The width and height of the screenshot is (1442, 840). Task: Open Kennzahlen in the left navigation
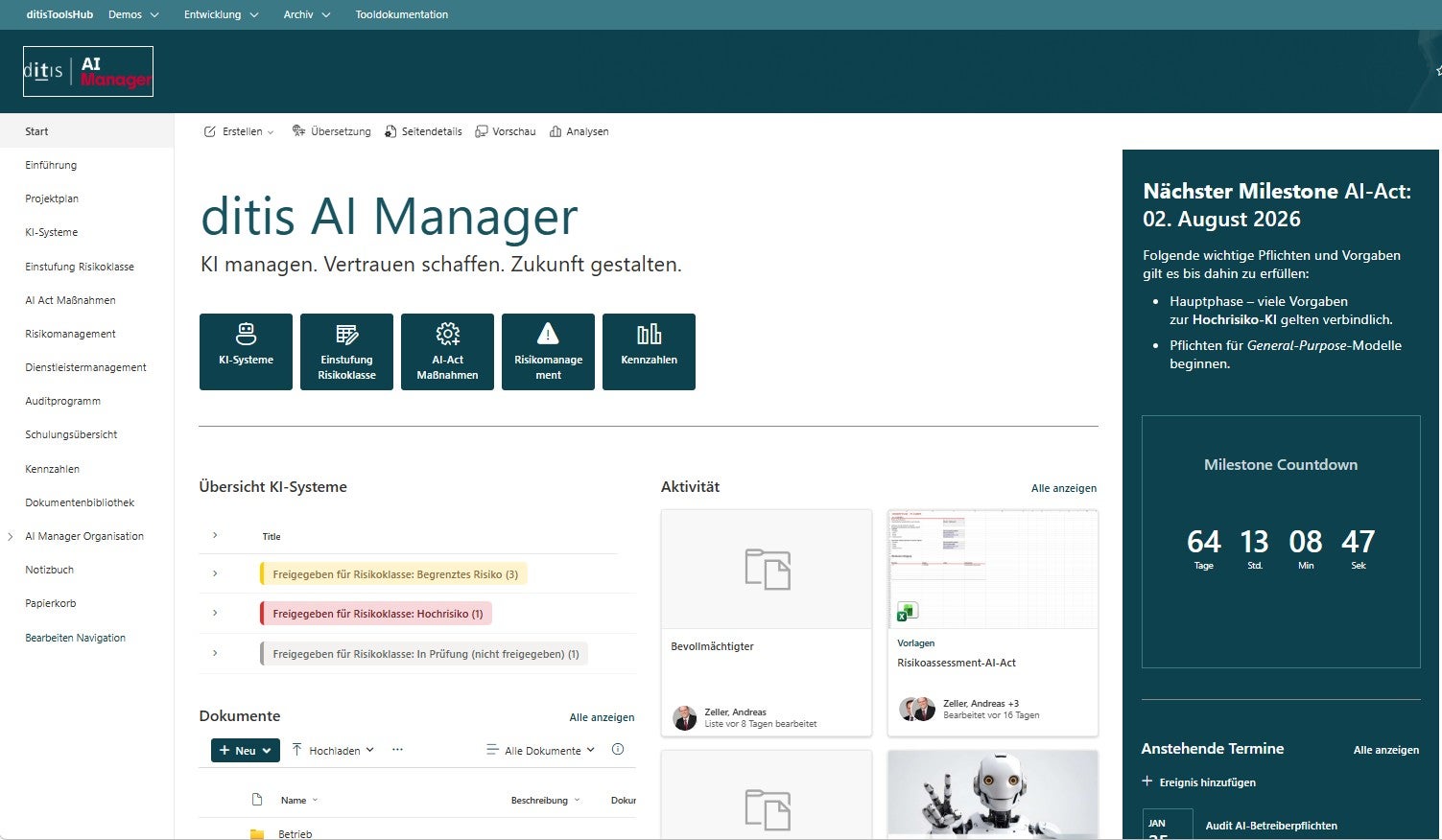click(52, 469)
